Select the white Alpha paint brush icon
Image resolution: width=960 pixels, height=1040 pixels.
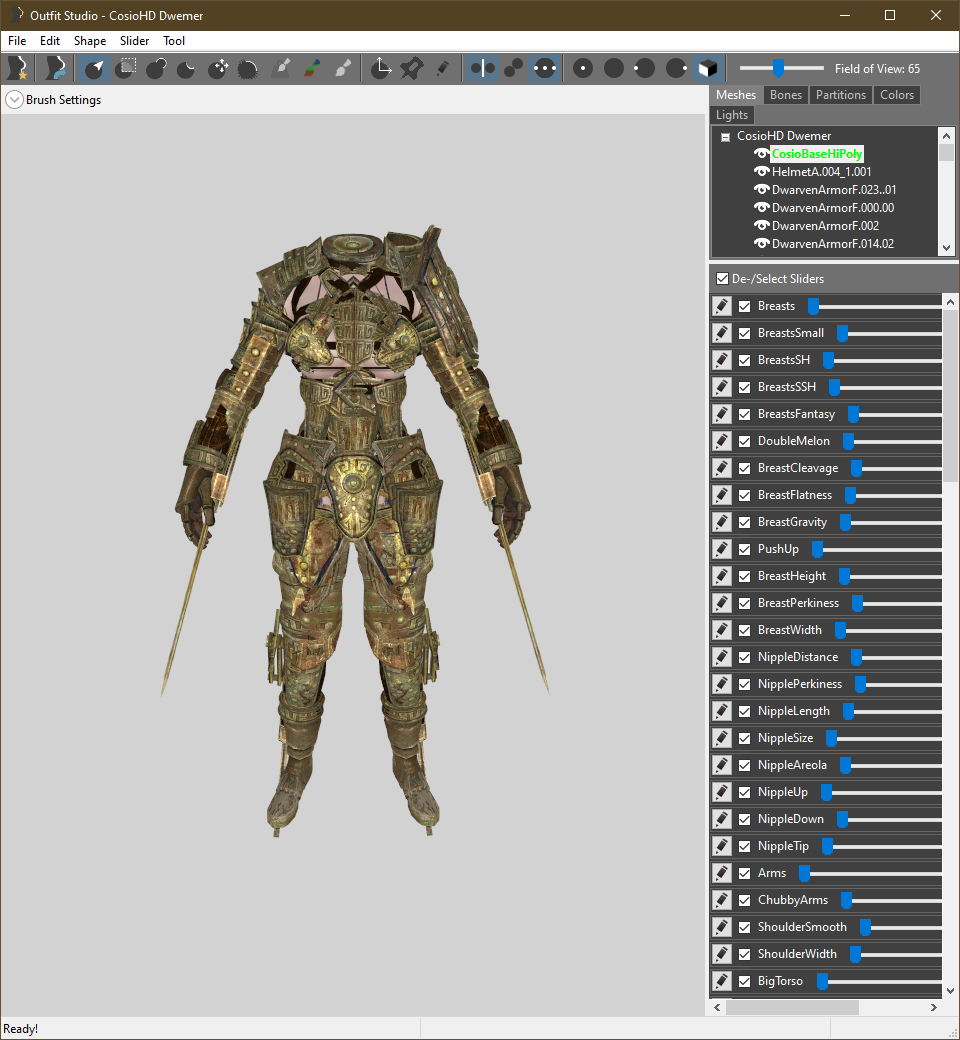(x=343, y=68)
